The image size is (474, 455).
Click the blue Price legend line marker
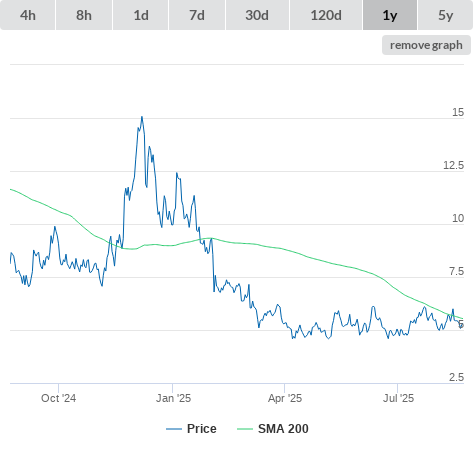click(174, 429)
